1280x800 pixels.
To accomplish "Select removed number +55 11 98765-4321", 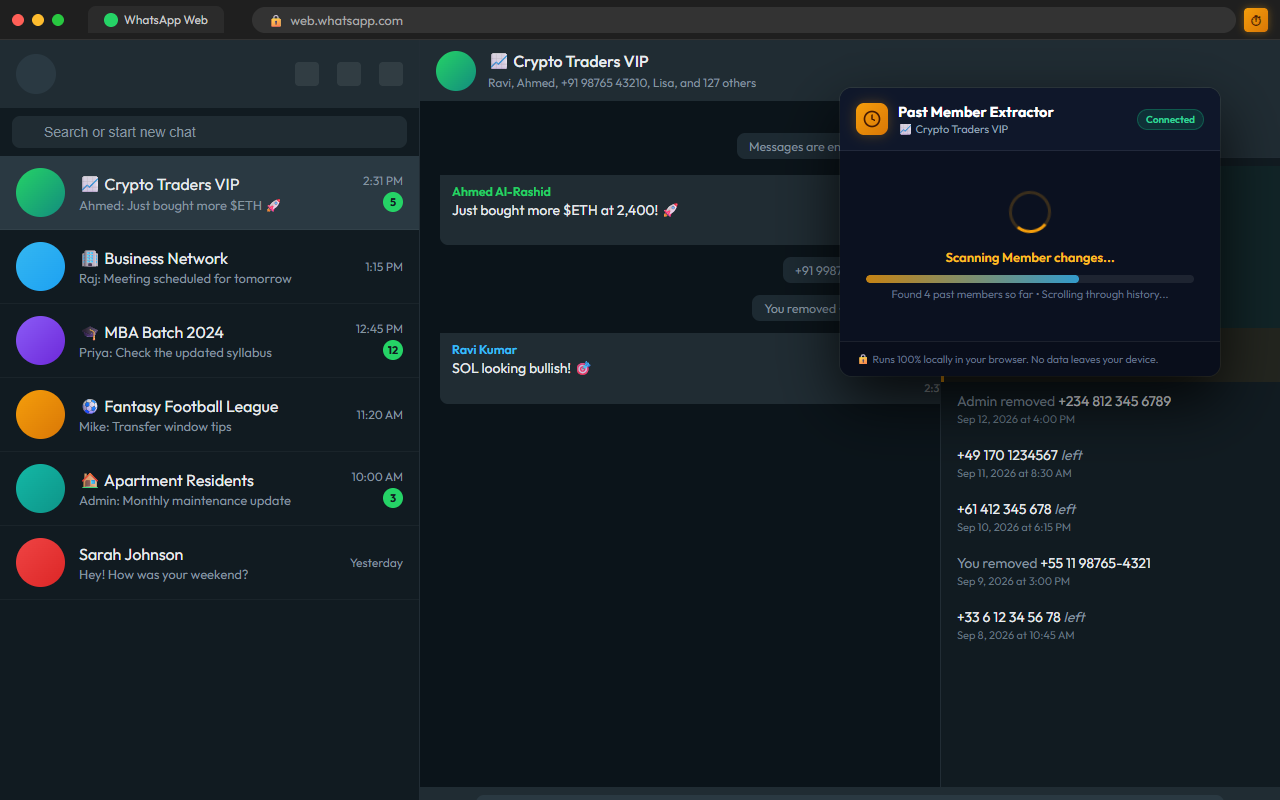I will [x=1095, y=563].
